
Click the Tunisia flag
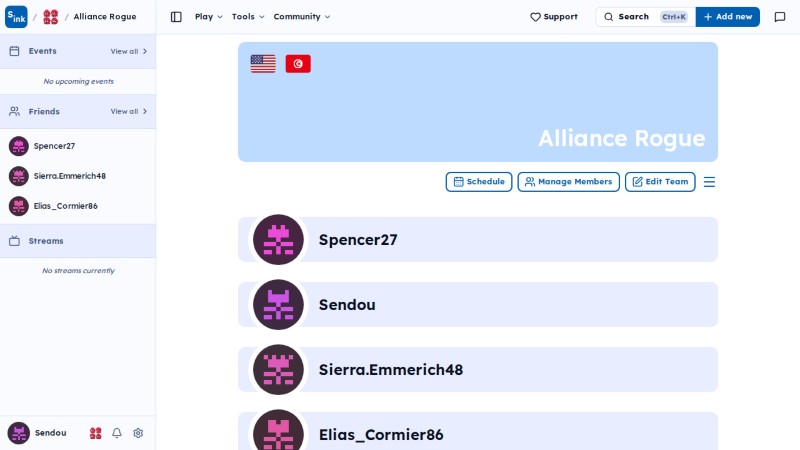tap(298, 64)
